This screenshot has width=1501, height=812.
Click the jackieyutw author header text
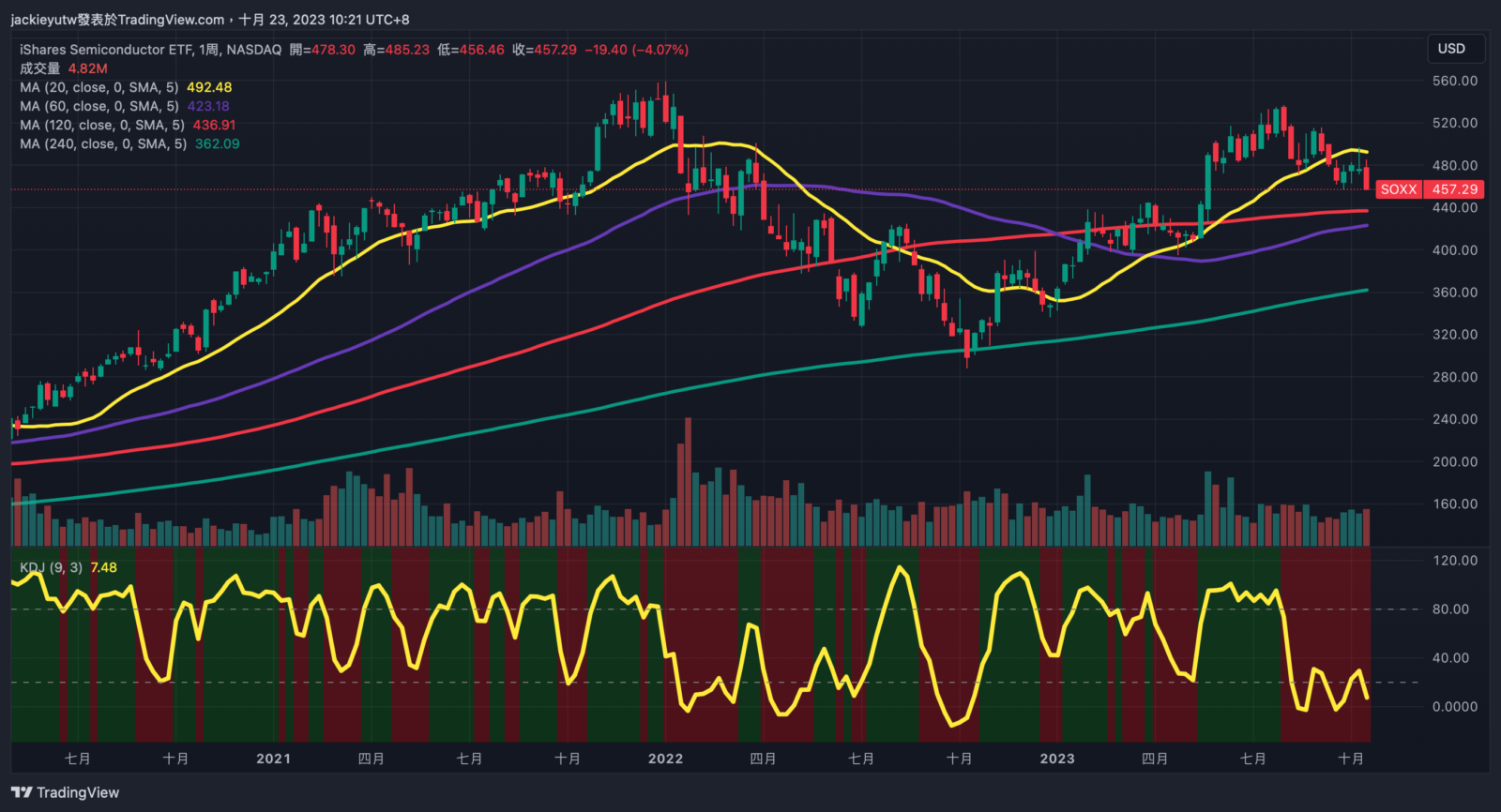[117, 20]
